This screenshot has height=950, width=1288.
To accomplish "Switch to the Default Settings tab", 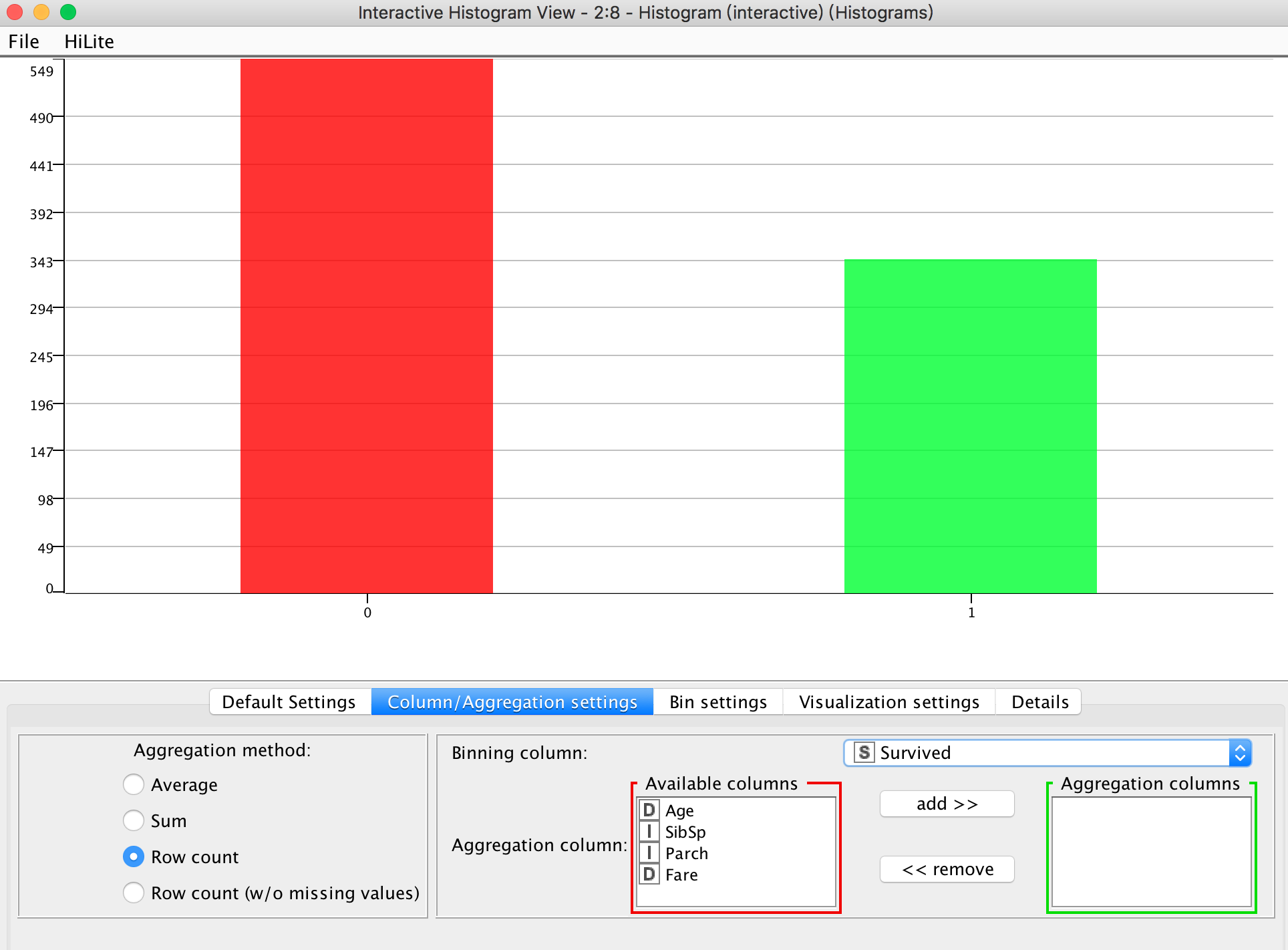I will pos(290,702).
